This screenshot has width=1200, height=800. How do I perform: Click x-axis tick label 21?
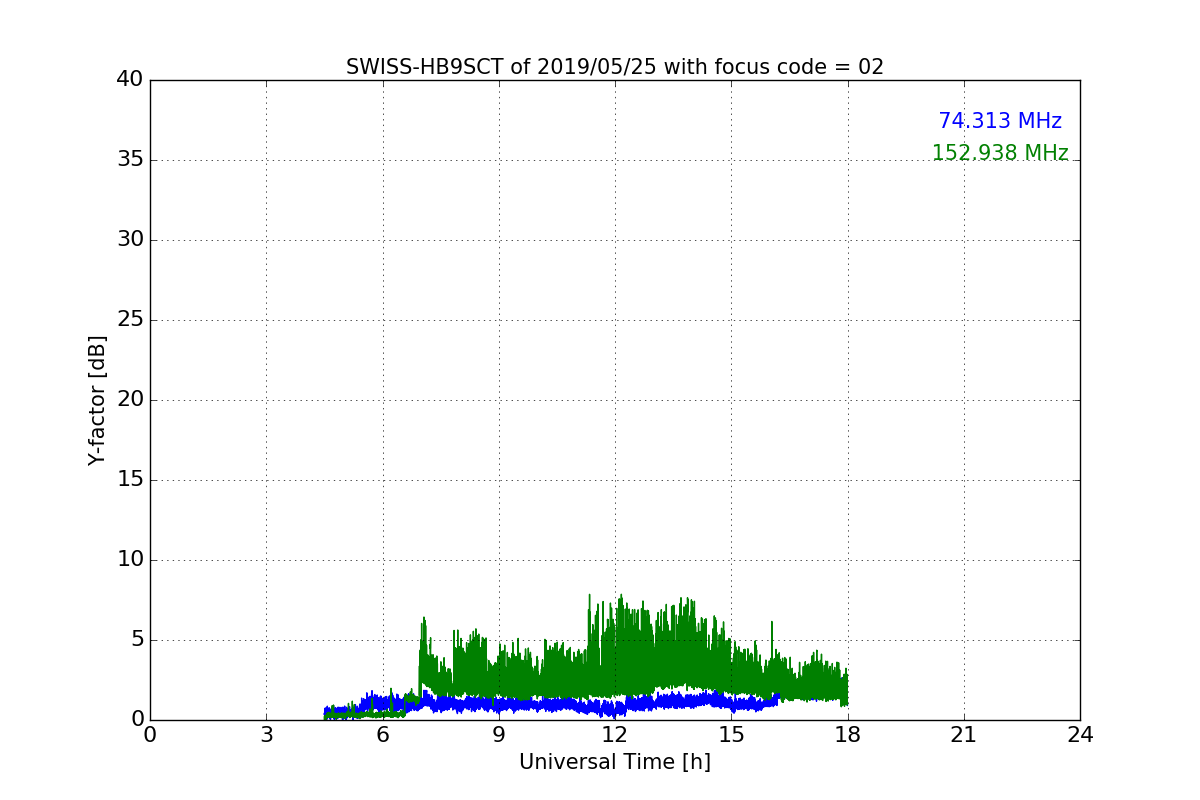click(x=964, y=735)
